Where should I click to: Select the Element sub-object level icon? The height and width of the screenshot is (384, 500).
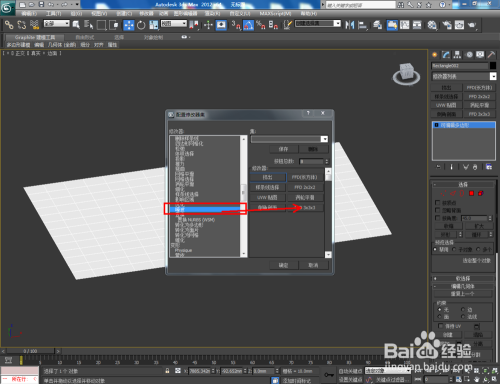coord(481,193)
